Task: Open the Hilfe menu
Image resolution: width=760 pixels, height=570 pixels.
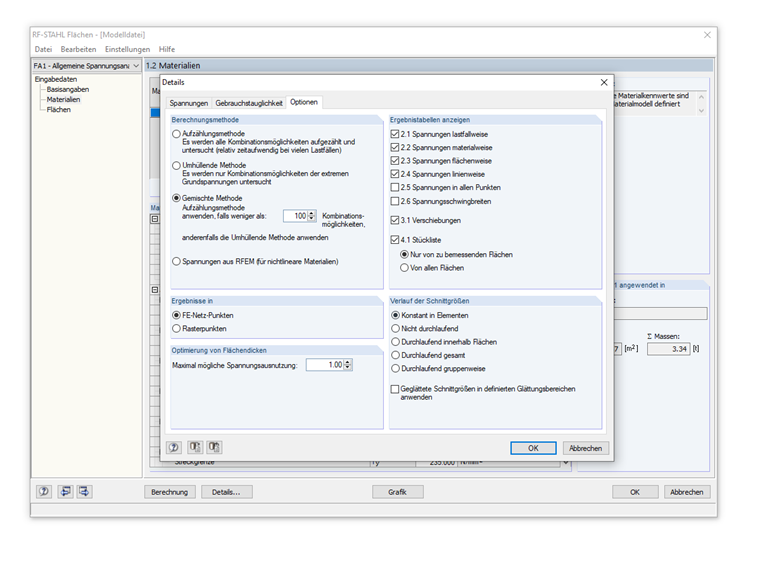Action: tap(167, 49)
